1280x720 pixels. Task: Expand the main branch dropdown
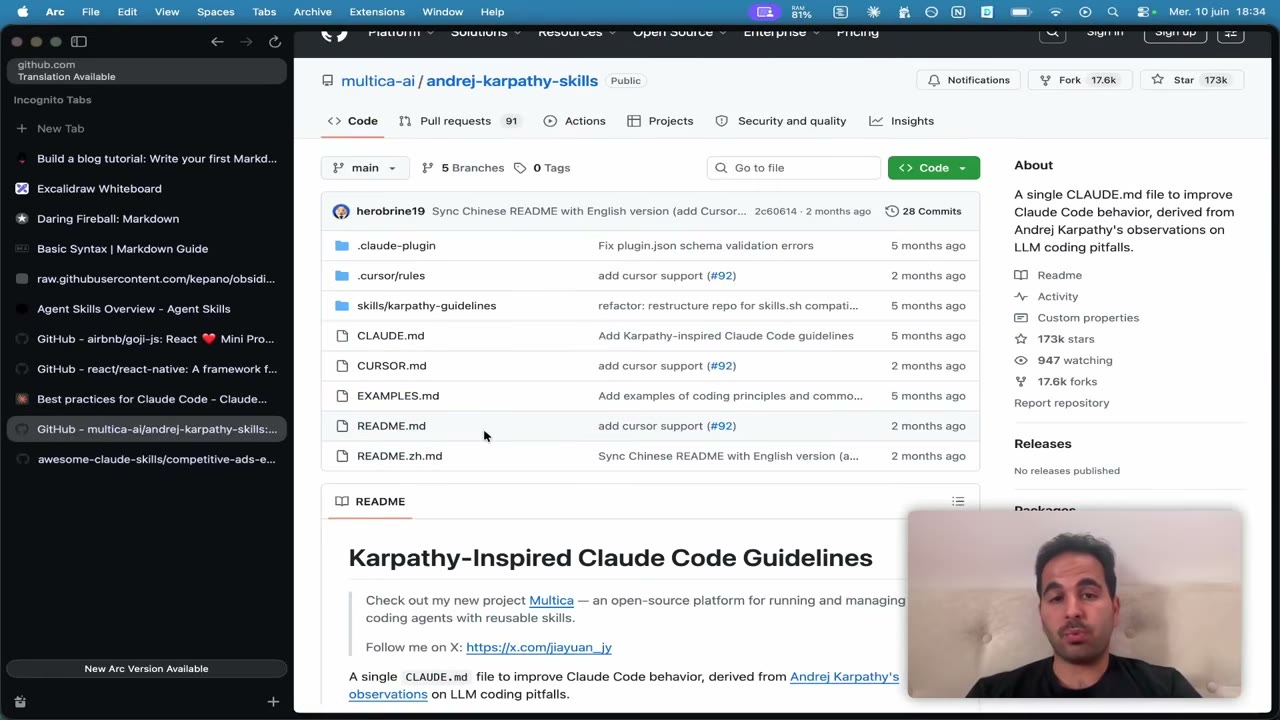click(364, 168)
